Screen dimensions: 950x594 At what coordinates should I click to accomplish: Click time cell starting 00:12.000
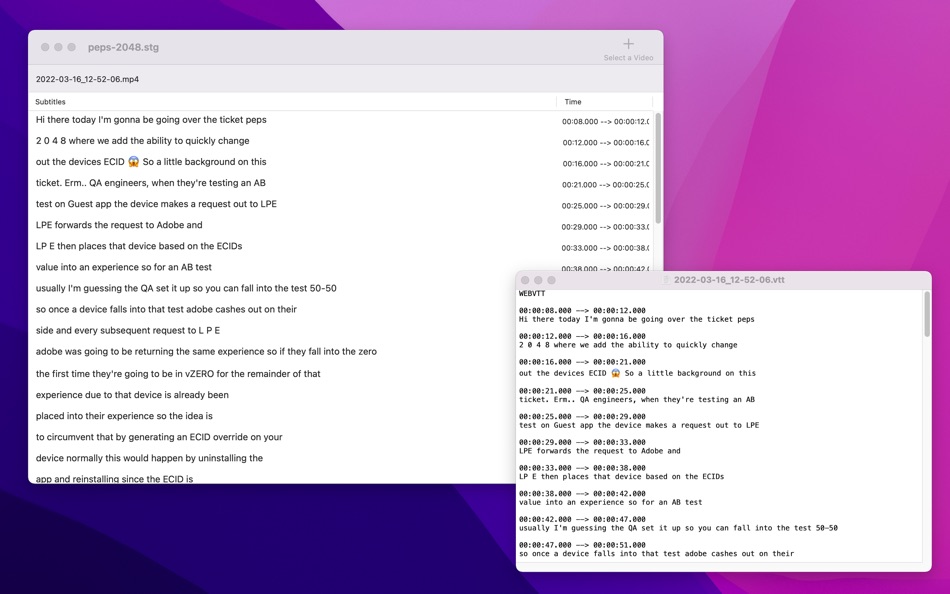[605, 143]
